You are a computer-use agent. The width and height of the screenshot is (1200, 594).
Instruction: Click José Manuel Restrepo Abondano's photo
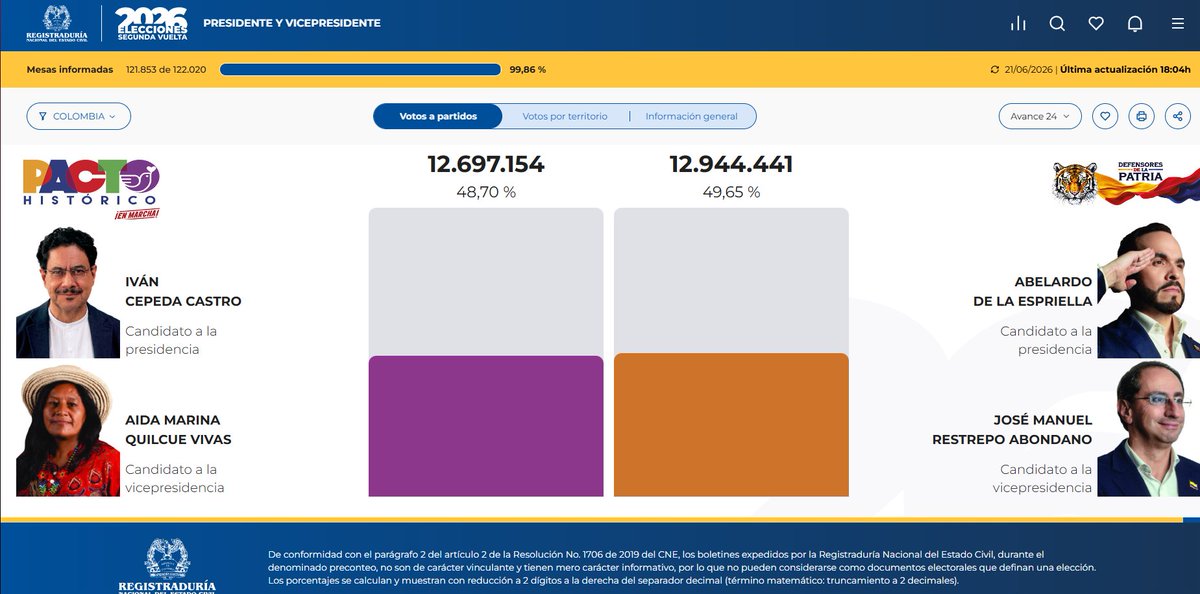1148,428
